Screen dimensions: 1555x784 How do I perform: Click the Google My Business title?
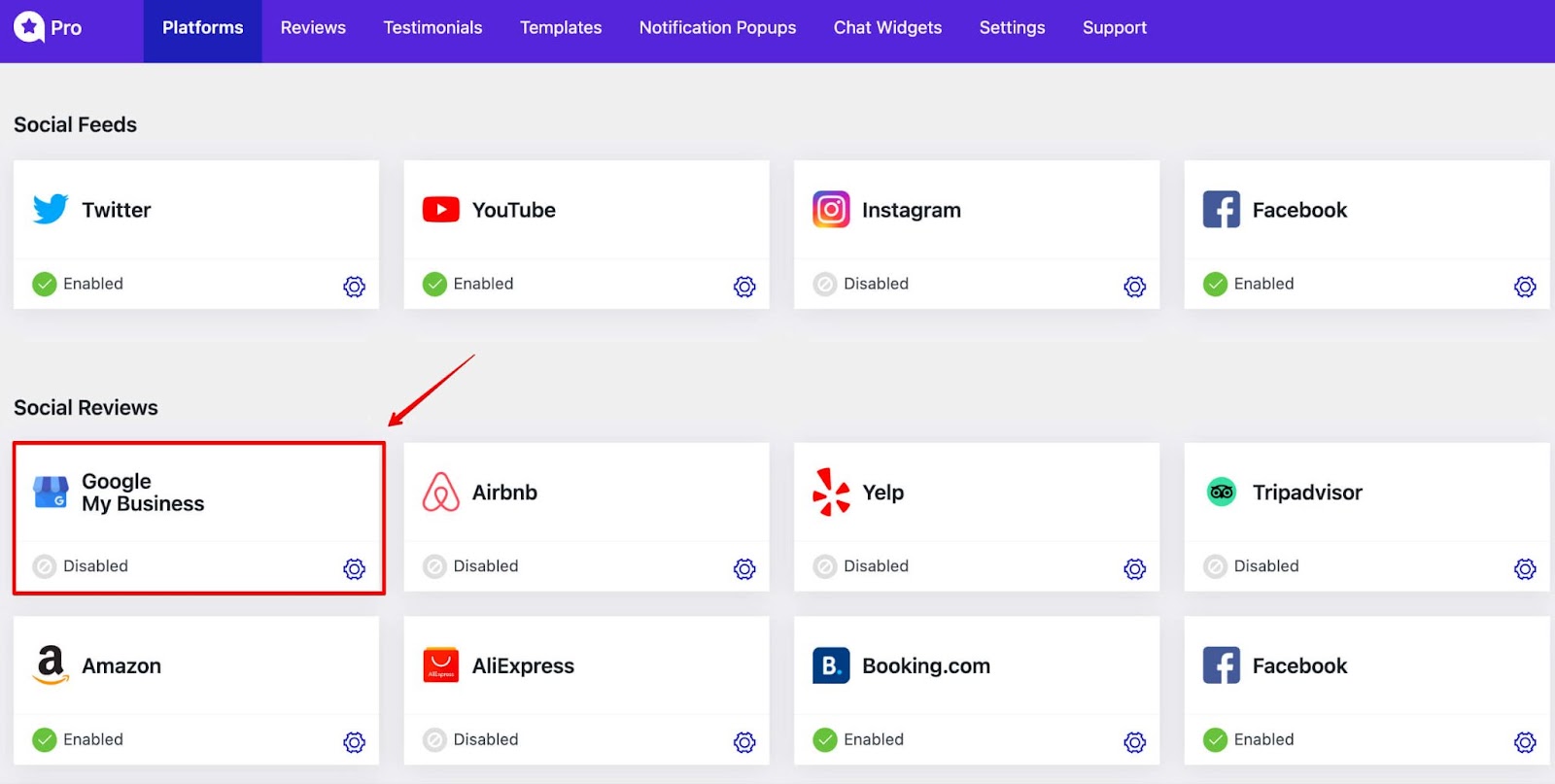[143, 493]
